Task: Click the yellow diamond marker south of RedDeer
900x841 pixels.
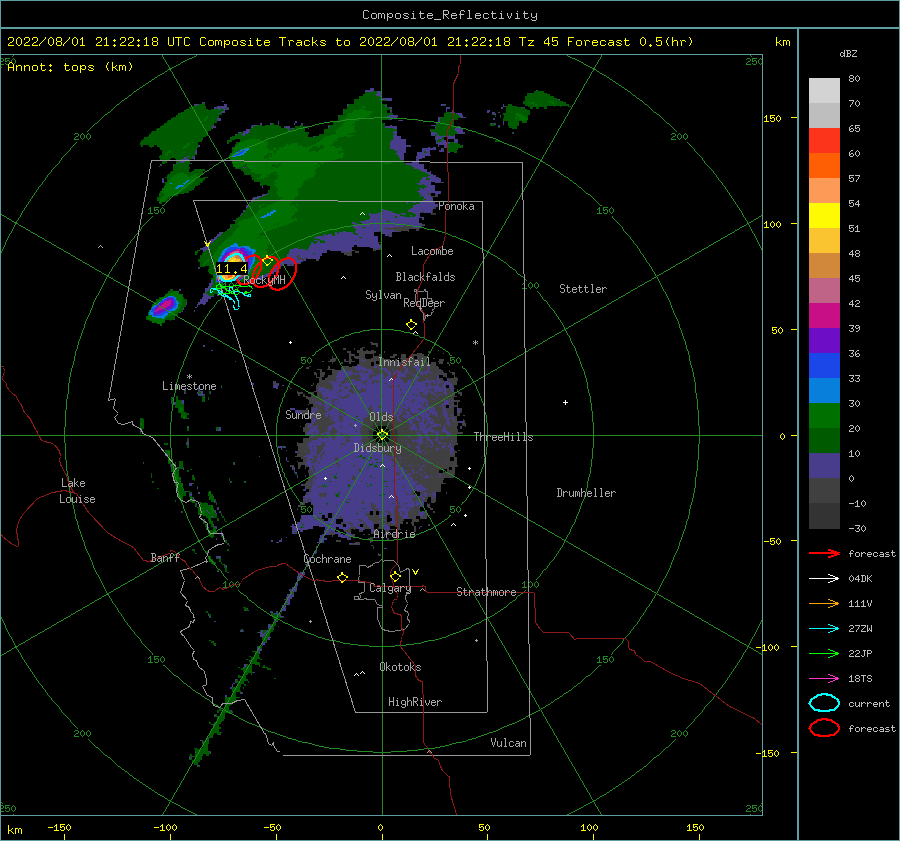Action: (x=411, y=325)
